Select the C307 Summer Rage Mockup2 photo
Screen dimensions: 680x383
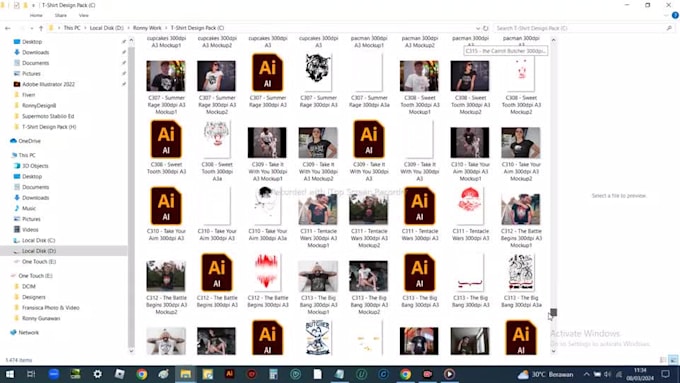tap(216, 76)
